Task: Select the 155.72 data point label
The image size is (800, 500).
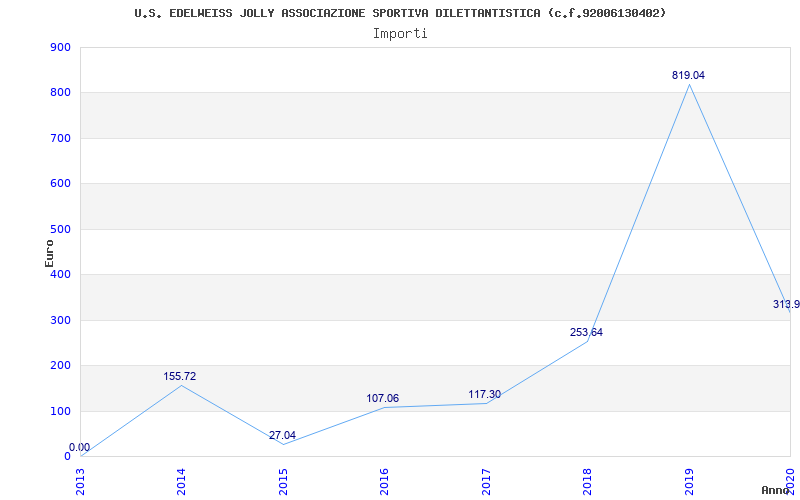Action: [180, 377]
